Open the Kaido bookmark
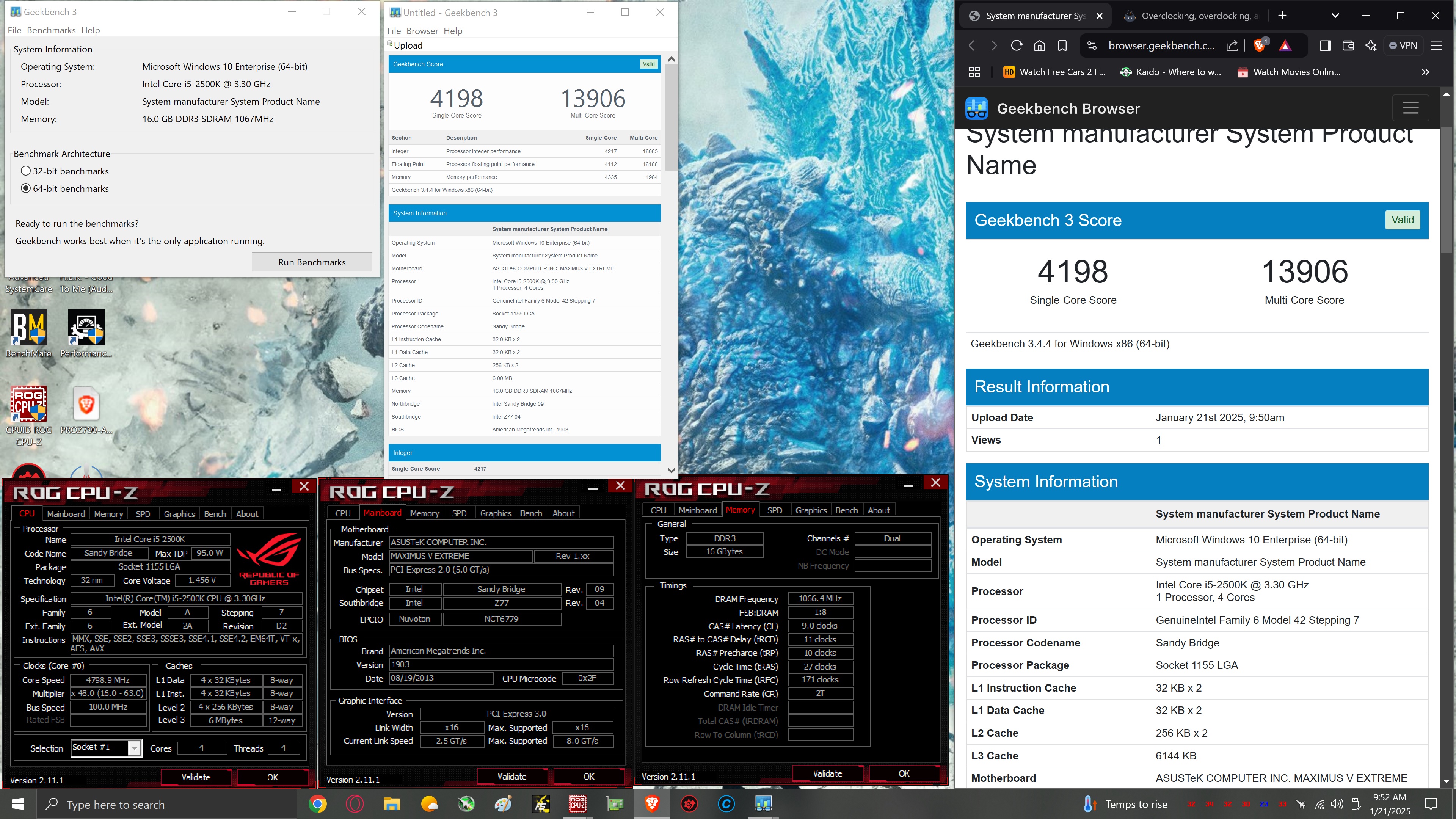The width and height of the screenshot is (1456, 819). (1170, 72)
